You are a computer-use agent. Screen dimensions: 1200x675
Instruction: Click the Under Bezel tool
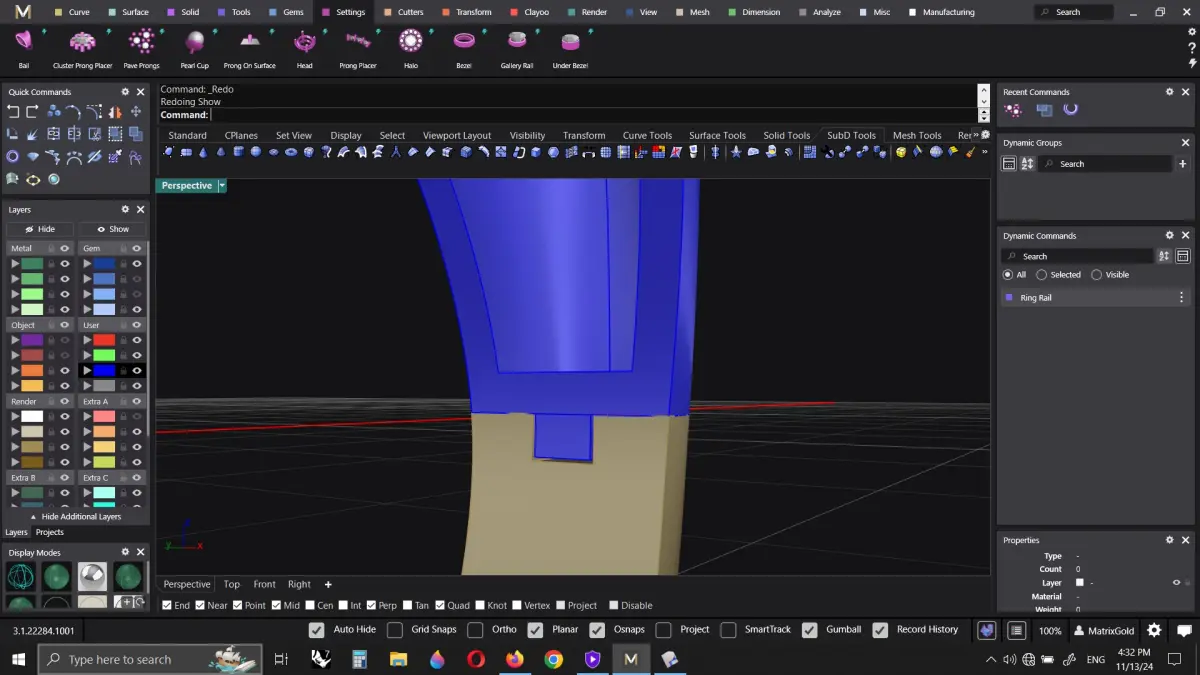[570, 42]
